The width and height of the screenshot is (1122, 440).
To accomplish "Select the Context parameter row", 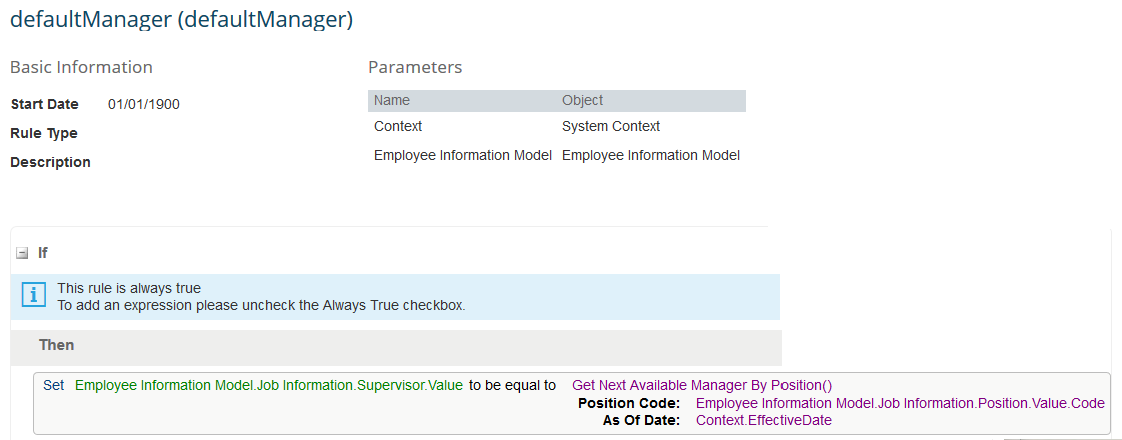I will (x=557, y=127).
